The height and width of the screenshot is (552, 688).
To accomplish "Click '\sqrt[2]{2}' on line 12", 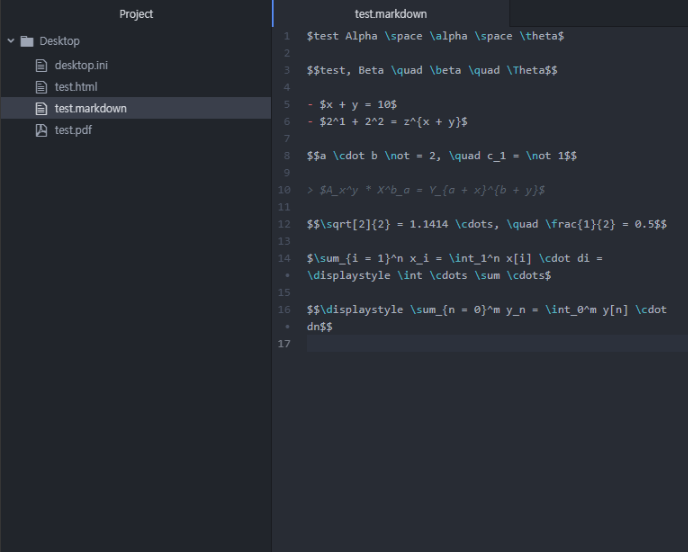I will 355,224.
